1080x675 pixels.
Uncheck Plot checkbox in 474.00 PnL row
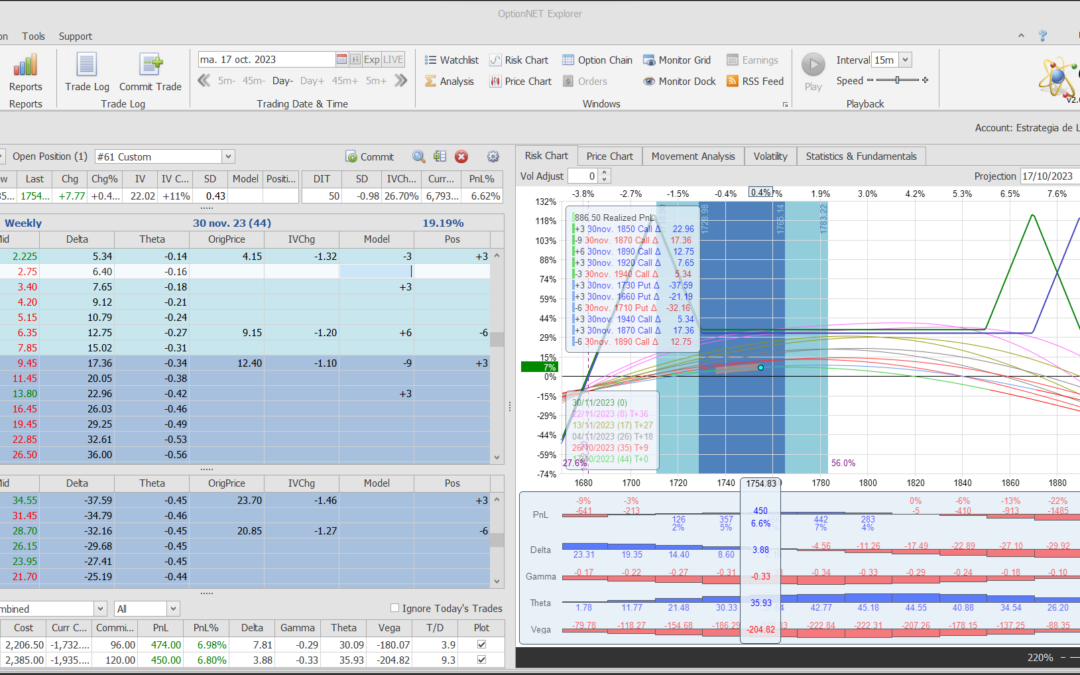click(x=482, y=645)
